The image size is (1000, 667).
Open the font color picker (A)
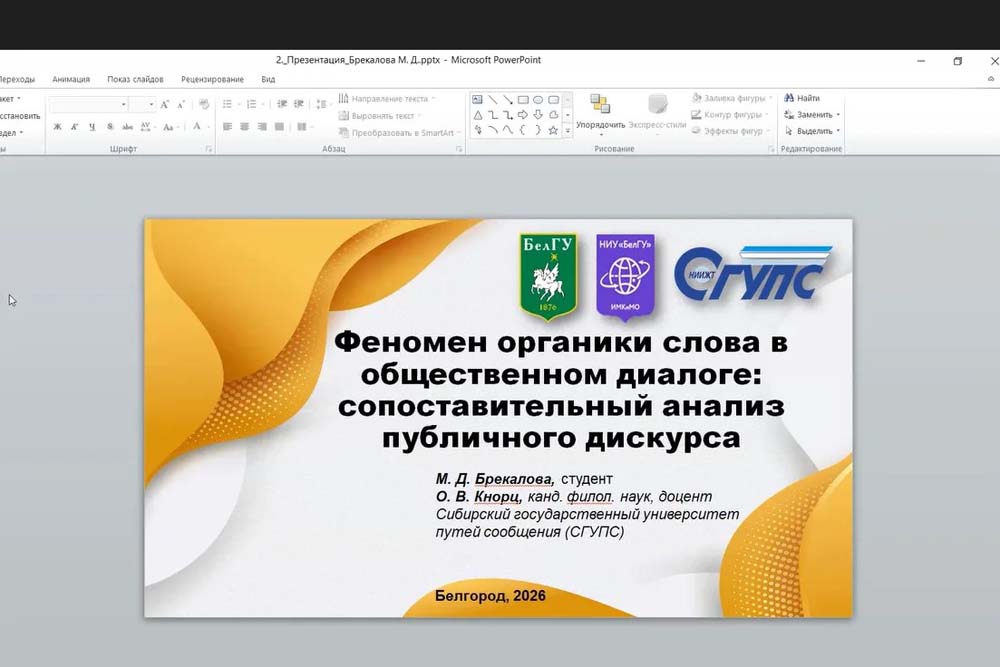click(196, 127)
